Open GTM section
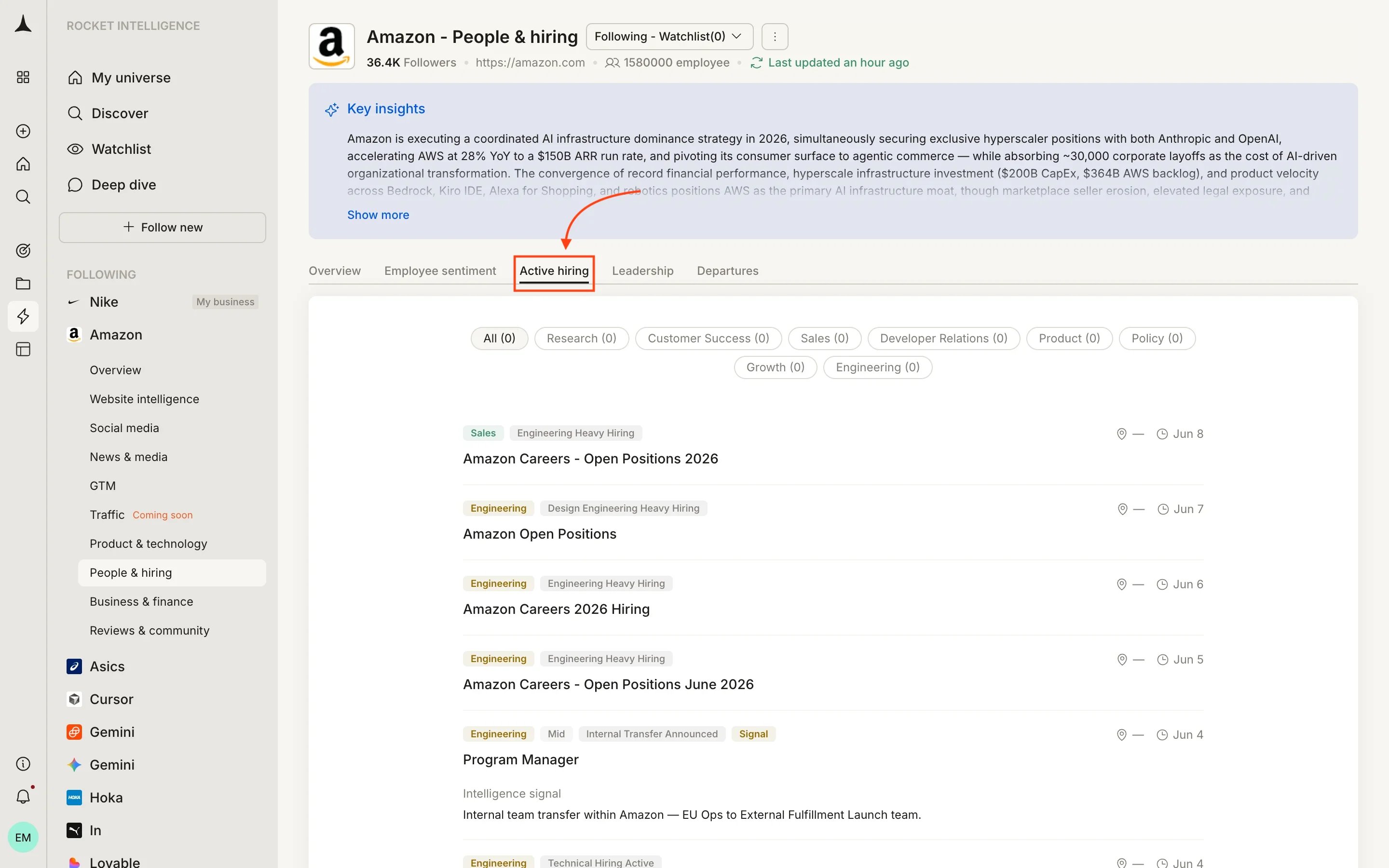This screenshot has height=868, width=1389. point(103,486)
